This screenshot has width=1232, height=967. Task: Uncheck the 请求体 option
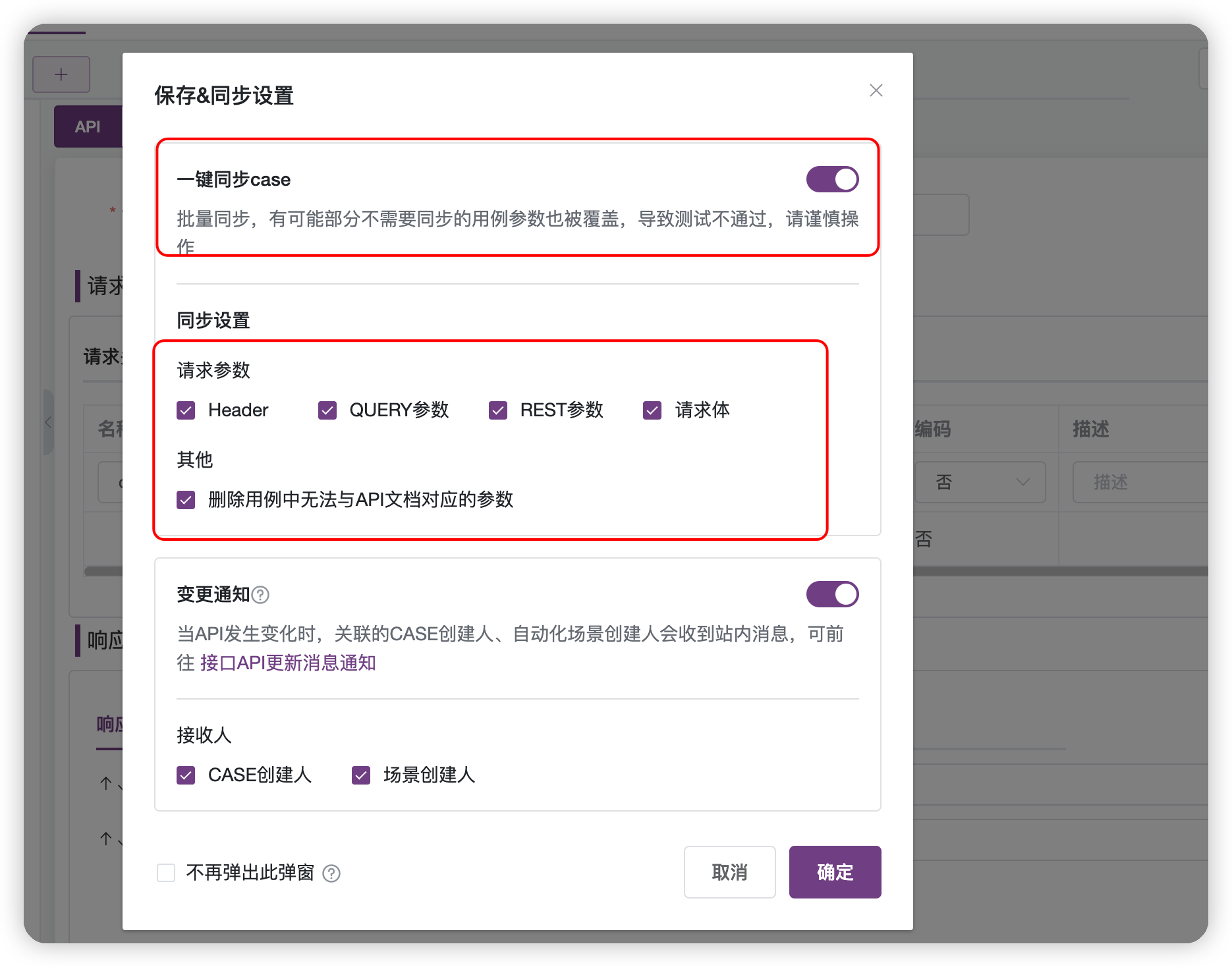pyautogui.click(x=652, y=410)
